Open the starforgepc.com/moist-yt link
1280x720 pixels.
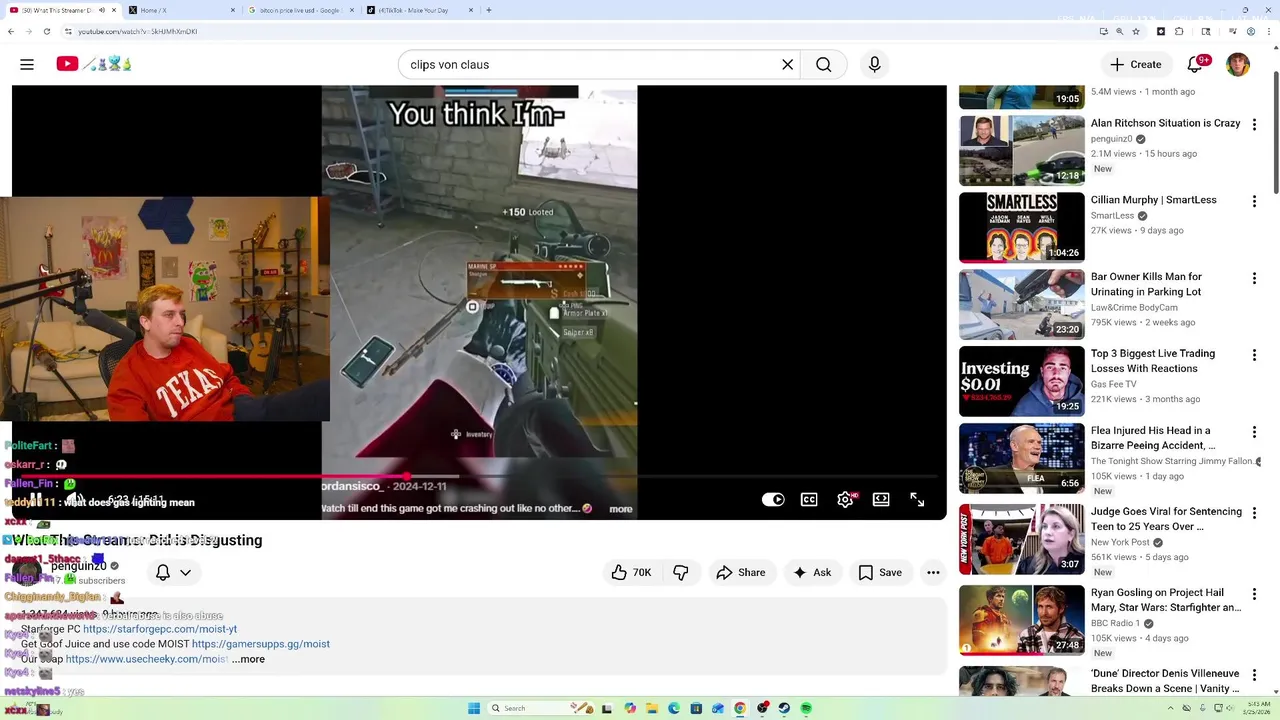coord(160,629)
